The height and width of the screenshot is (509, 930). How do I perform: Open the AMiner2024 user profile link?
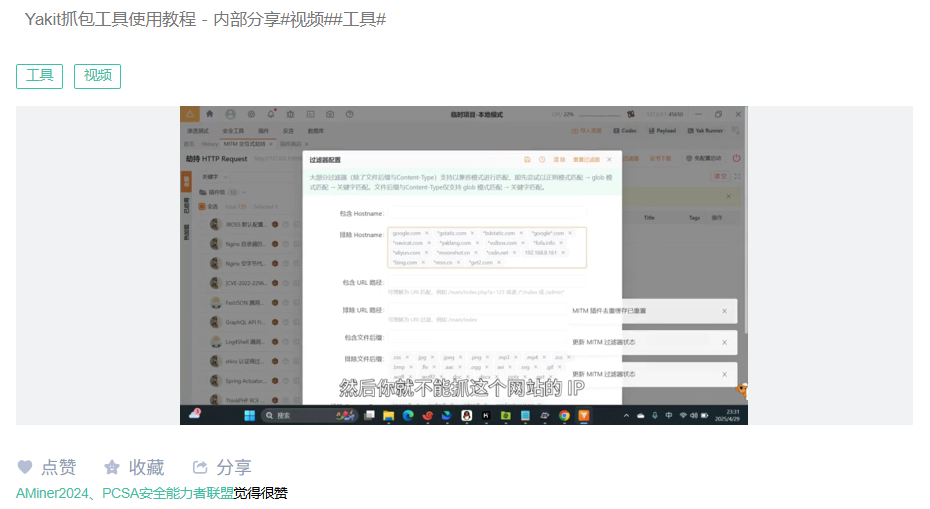[52, 494]
